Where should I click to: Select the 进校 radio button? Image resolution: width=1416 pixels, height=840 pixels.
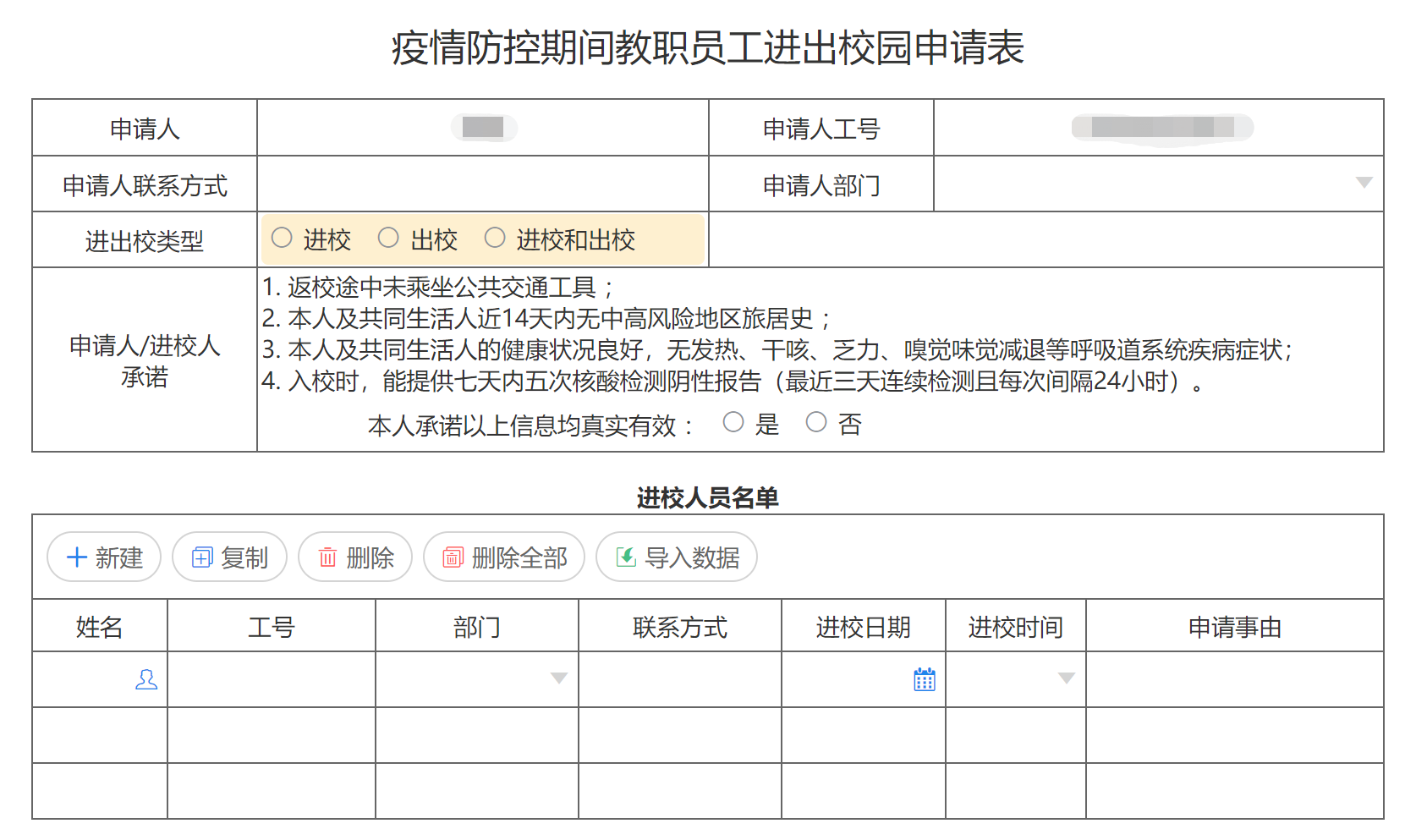point(283,239)
